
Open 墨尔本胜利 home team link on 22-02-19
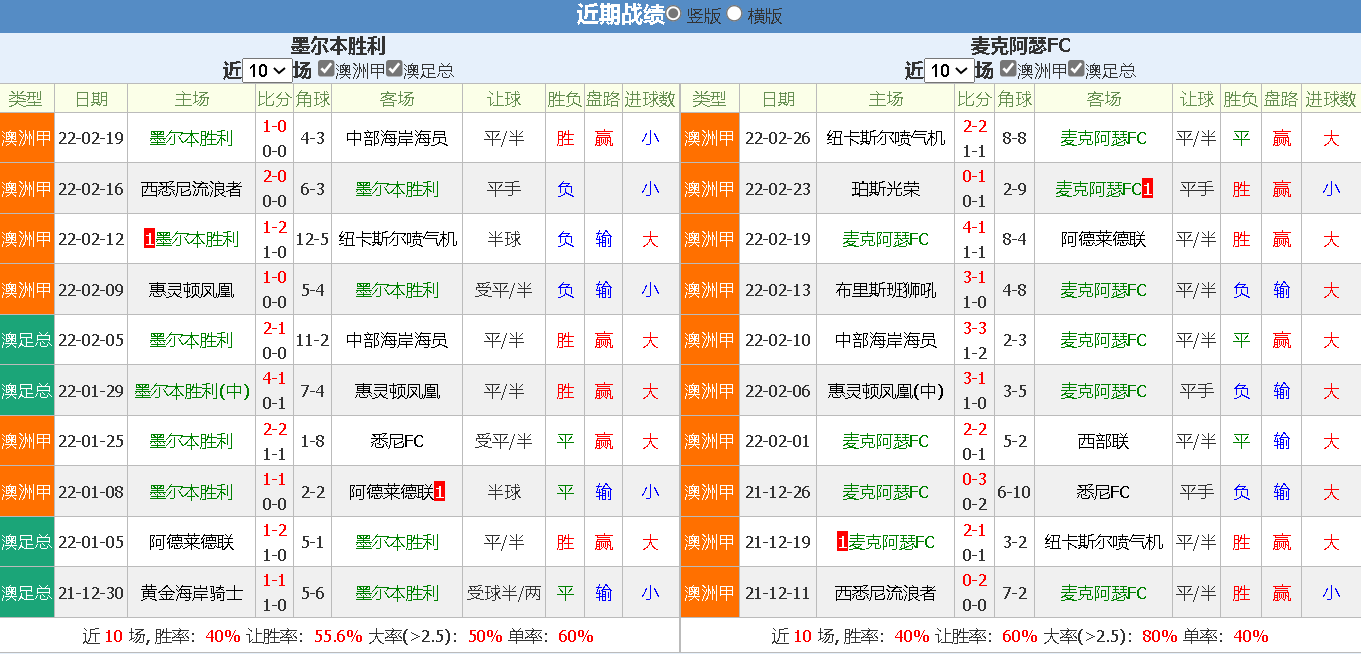[191, 138]
